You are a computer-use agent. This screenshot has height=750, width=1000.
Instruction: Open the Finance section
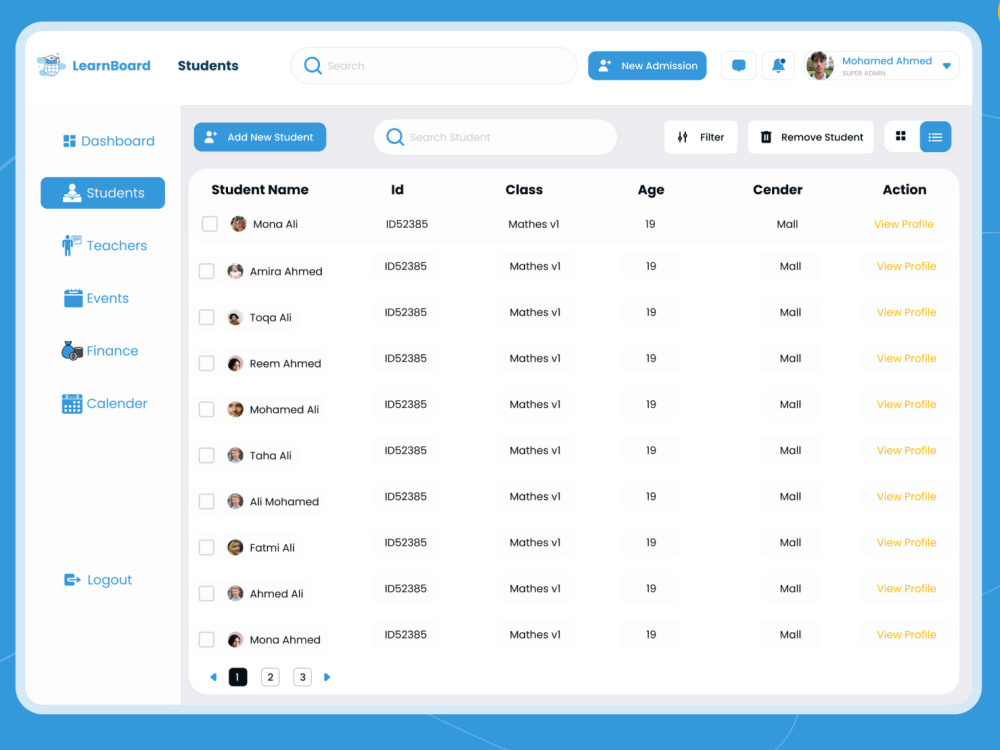click(100, 351)
